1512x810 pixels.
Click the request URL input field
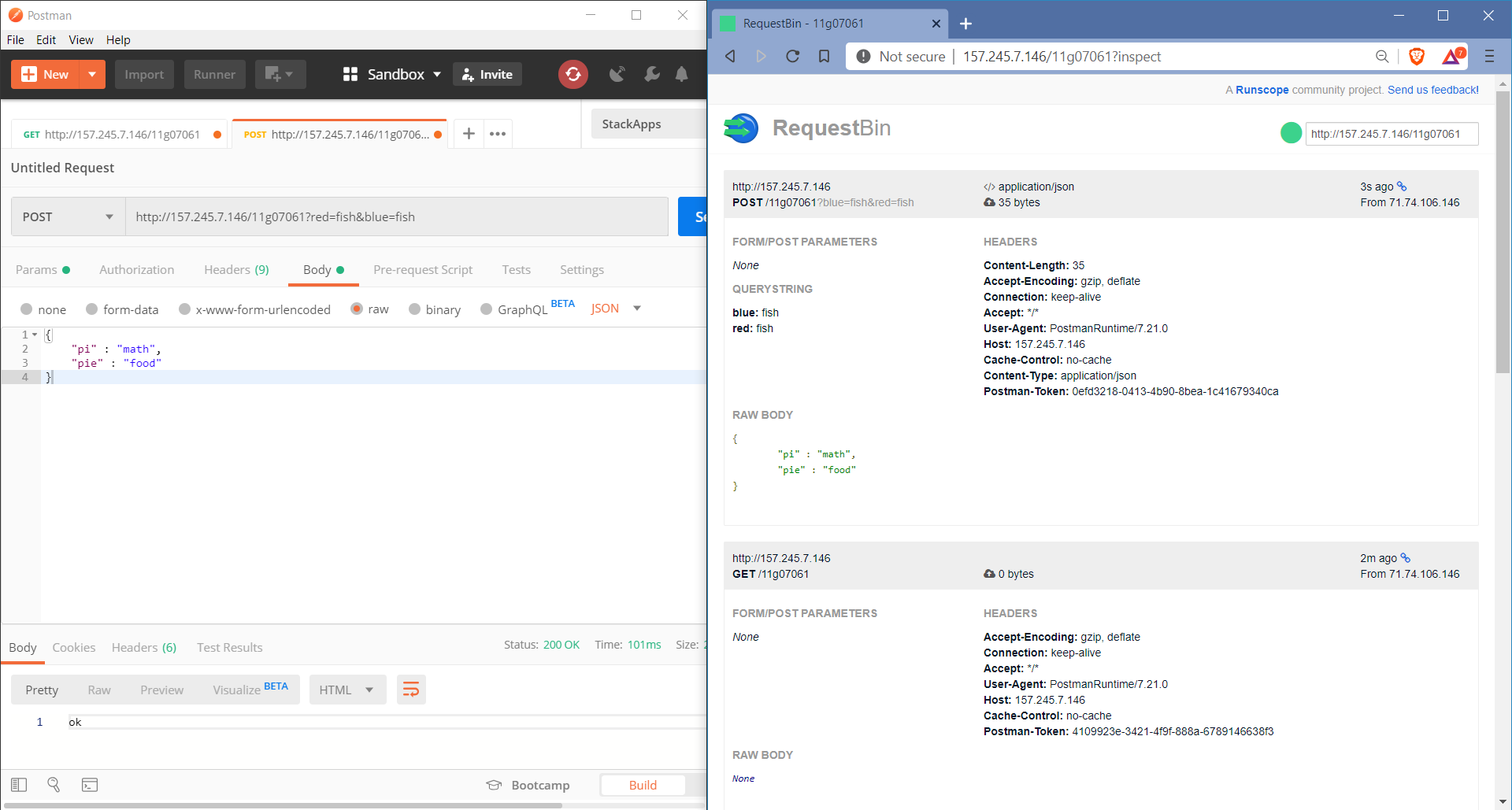click(x=396, y=216)
